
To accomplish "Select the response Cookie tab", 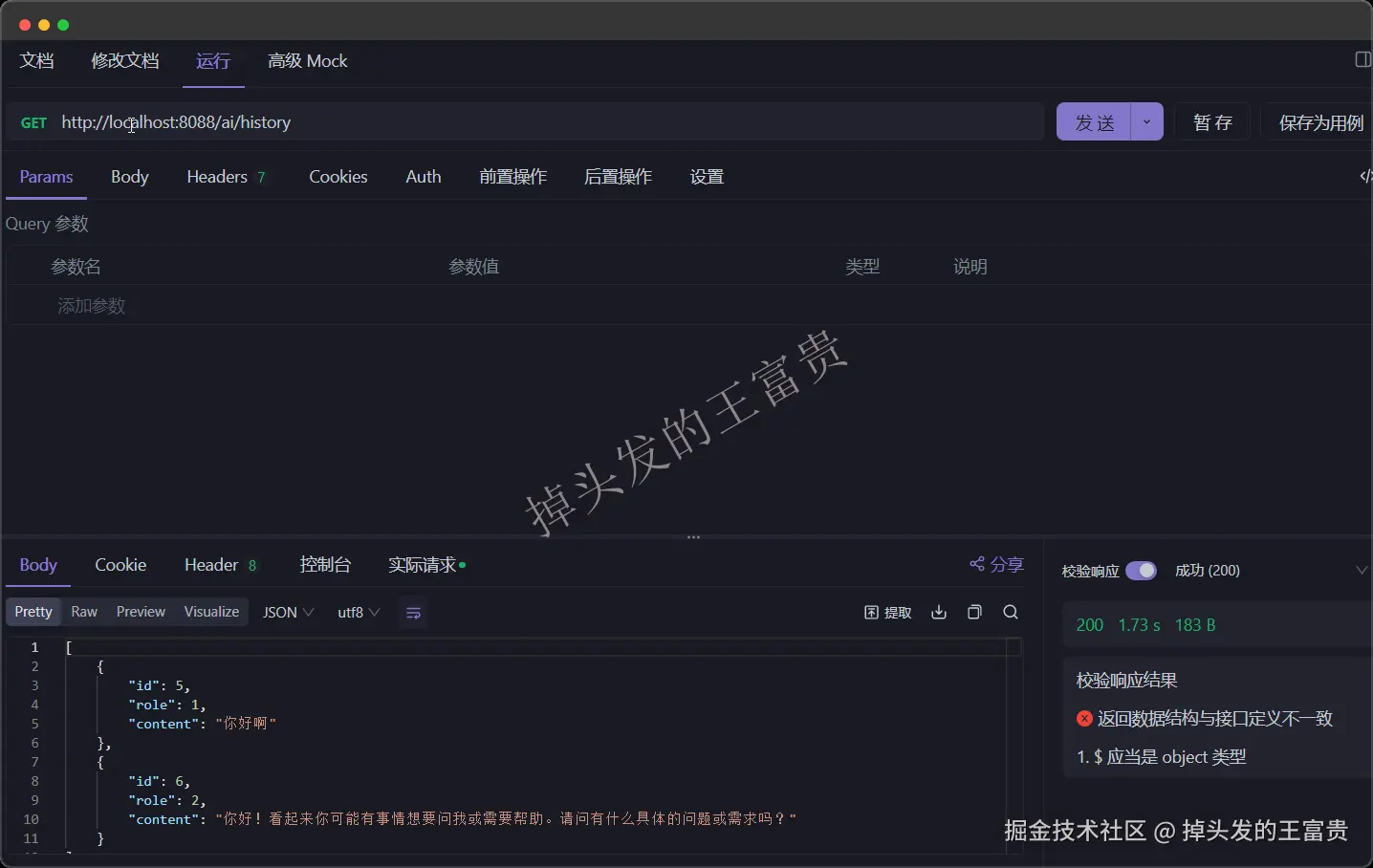I will click(120, 565).
